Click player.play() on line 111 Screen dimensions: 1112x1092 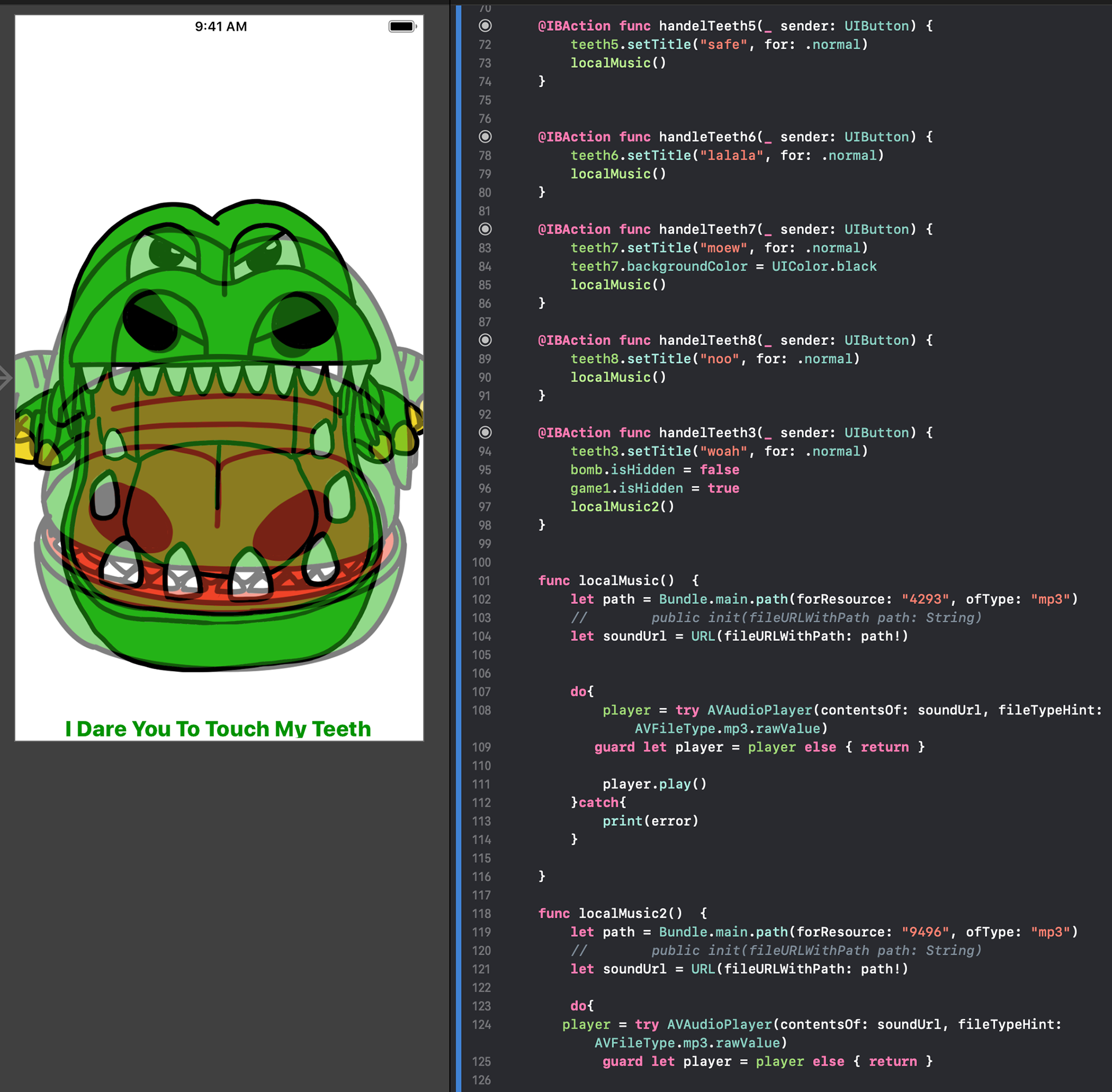tap(655, 784)
